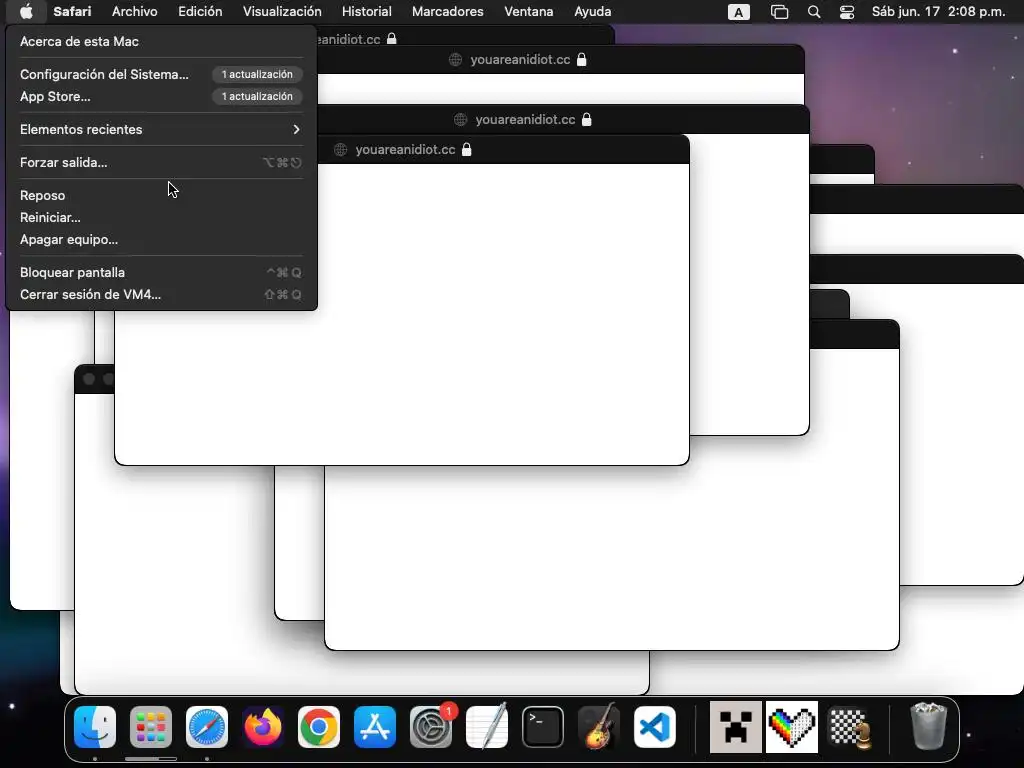Choose Apagar equipo… menu entry
Image resolution: width=1024 pixels, height=768 pixels.
[160, 240]
